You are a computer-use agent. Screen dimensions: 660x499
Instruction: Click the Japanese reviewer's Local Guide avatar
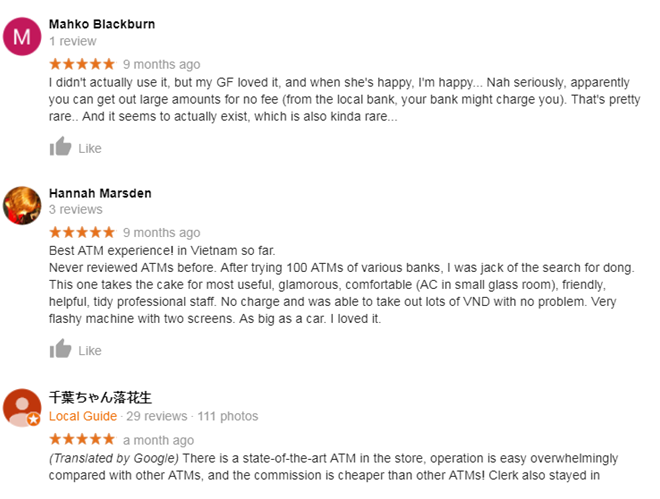pyautogui.click(x=22, y=408)
